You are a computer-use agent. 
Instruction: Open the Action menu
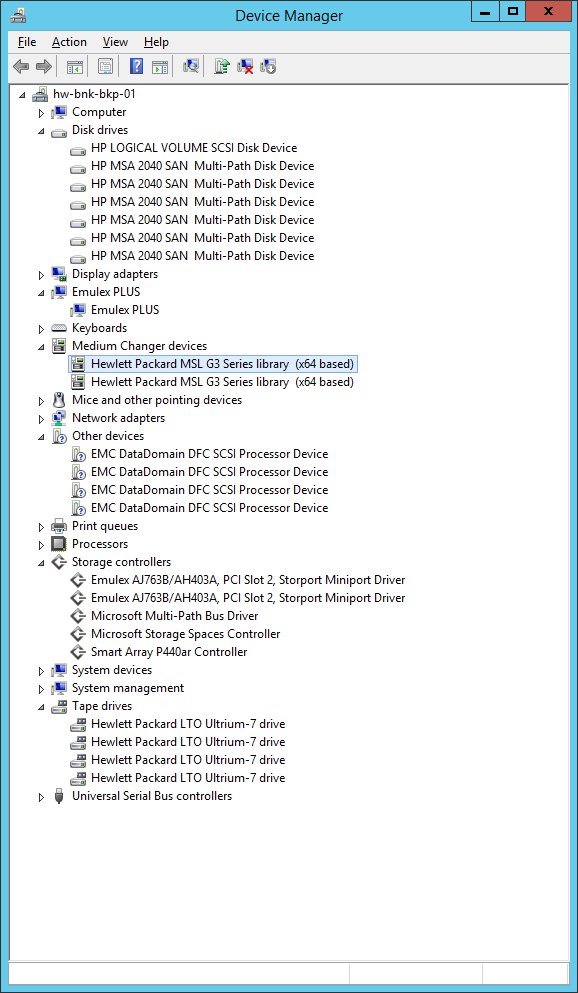[69, 42]
